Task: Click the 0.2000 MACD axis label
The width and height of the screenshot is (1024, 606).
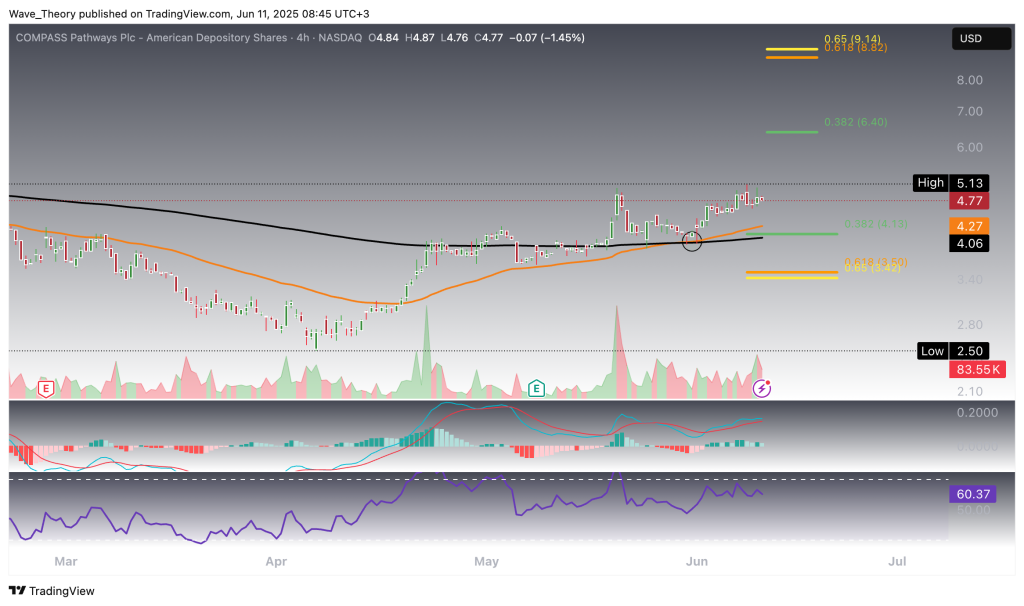Action: tap(977, 413)
